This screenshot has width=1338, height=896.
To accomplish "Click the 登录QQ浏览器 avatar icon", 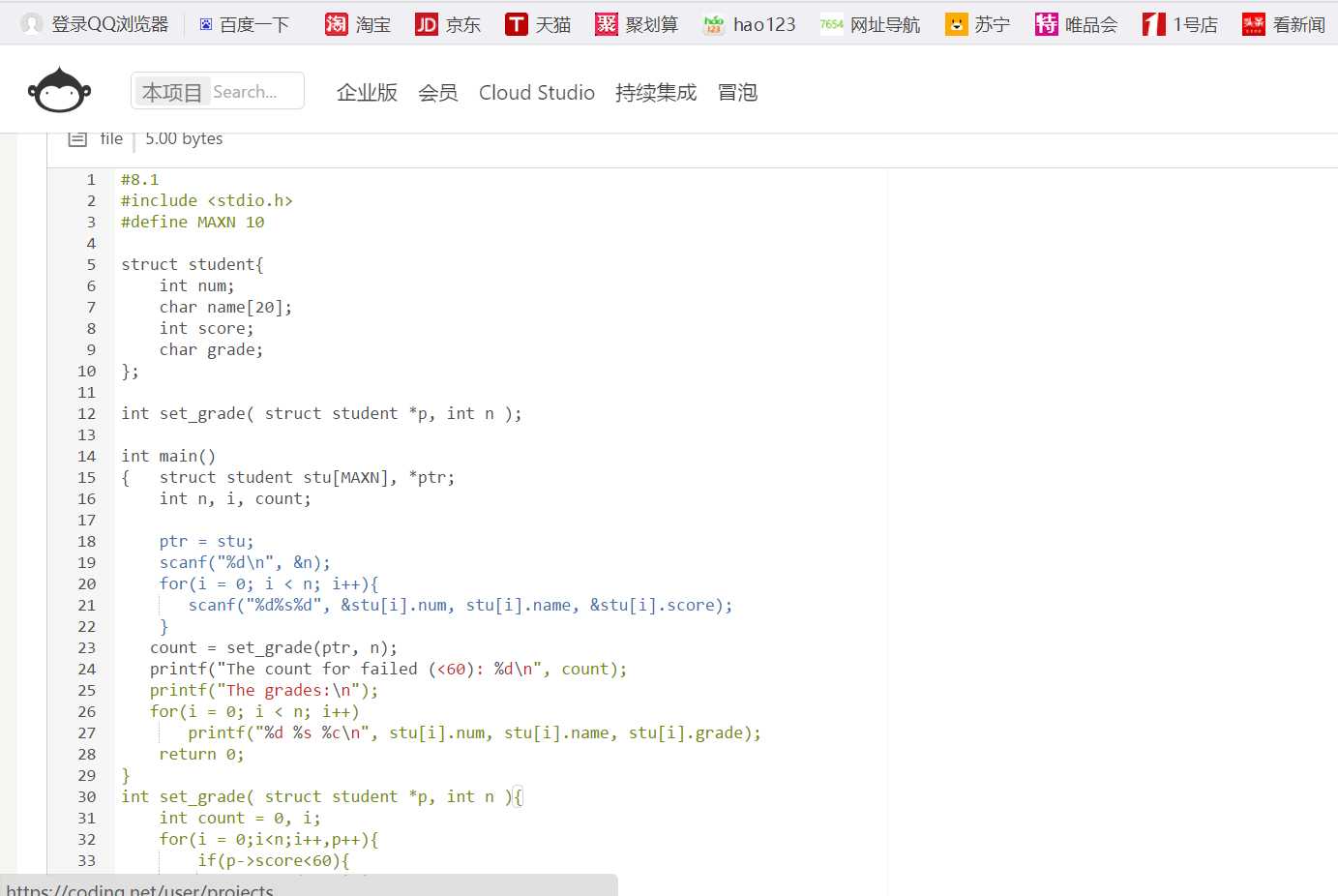I will 32,24.
